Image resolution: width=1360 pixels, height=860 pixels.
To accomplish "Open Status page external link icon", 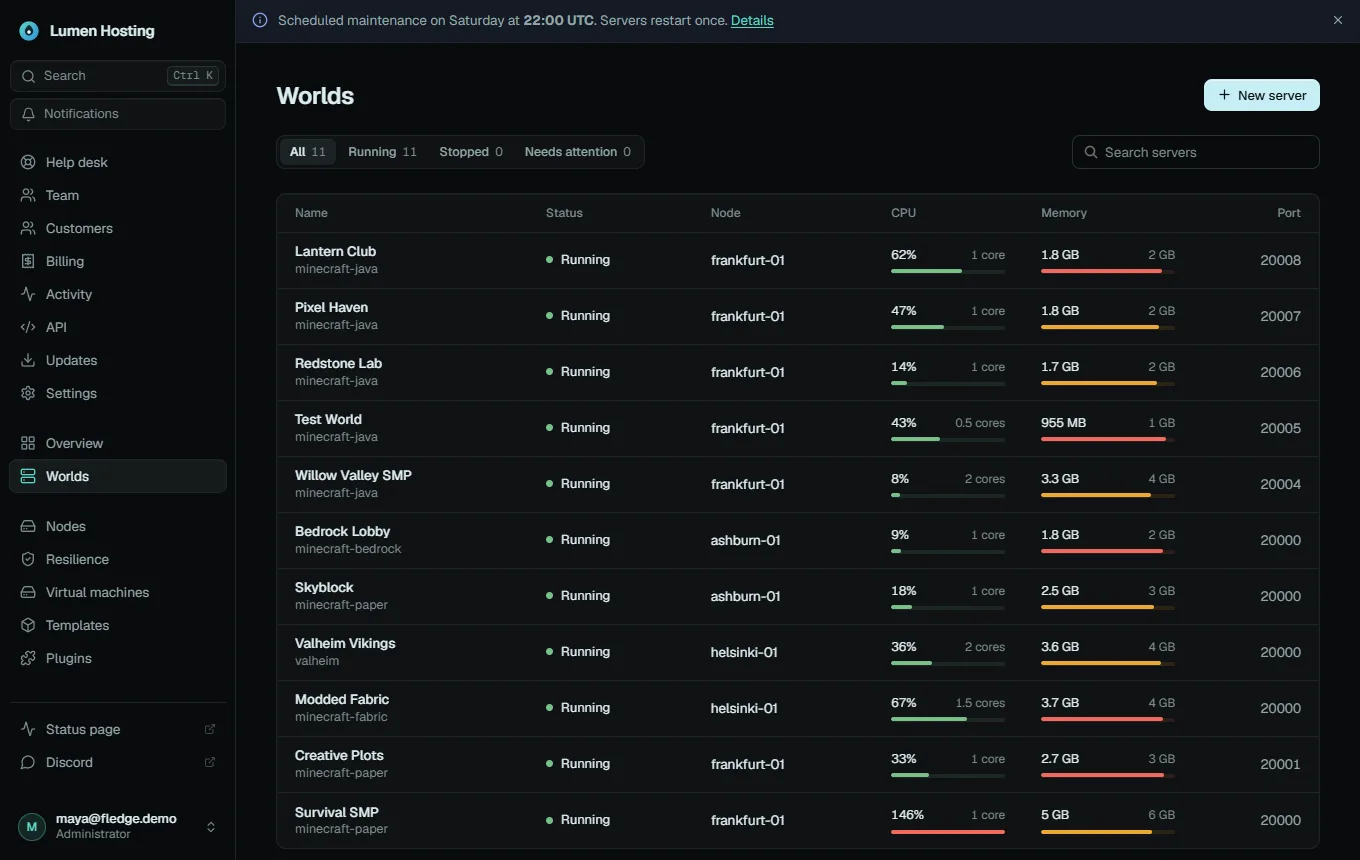I will (210, 729).
